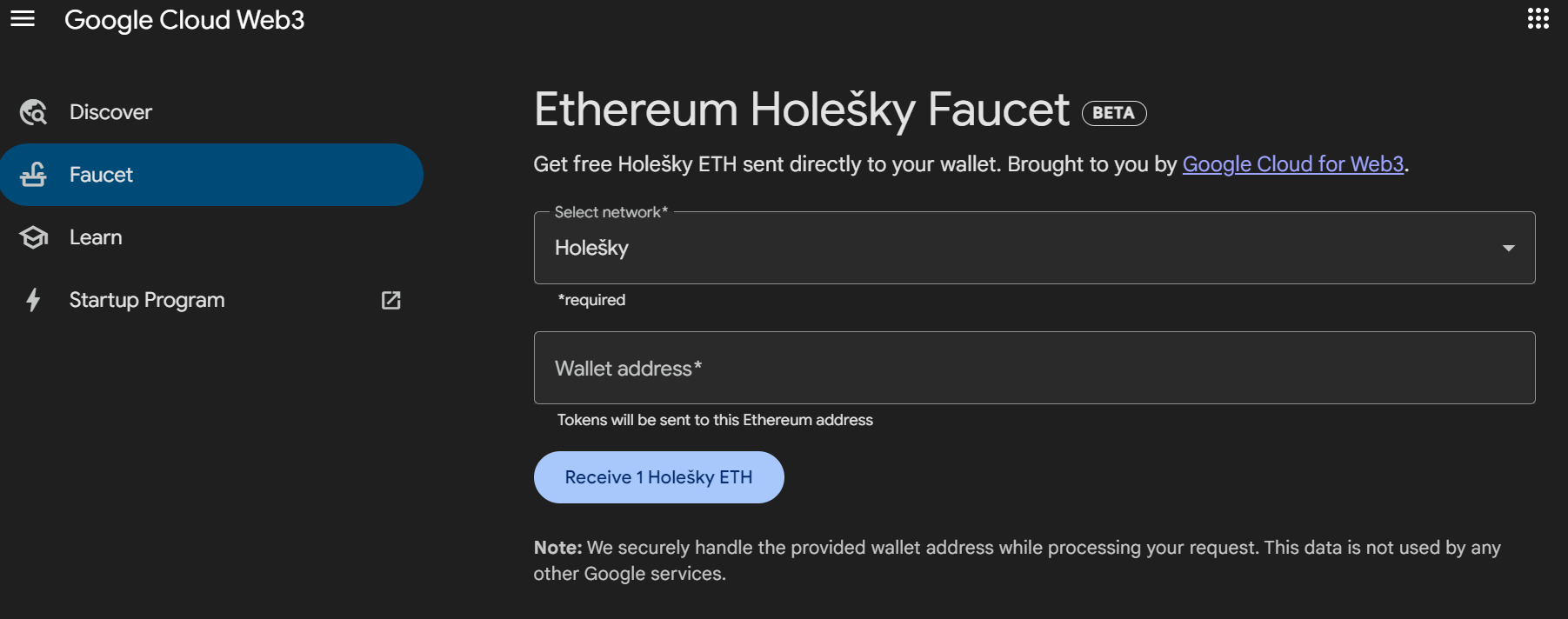Open the Google apps grid
1568x619 pixels.
pyautogui.click(x=1538, y=19)
